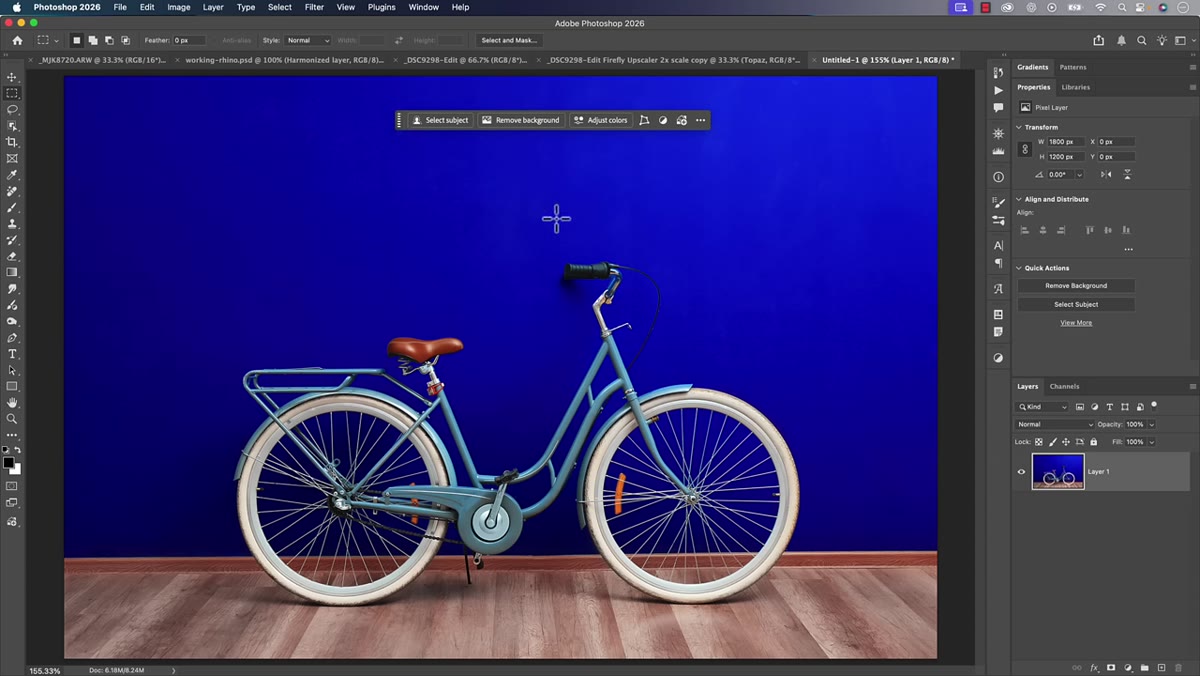Open the Paragraph panel icon in the dock
1200x676 pixels.
tap(998, 263)
